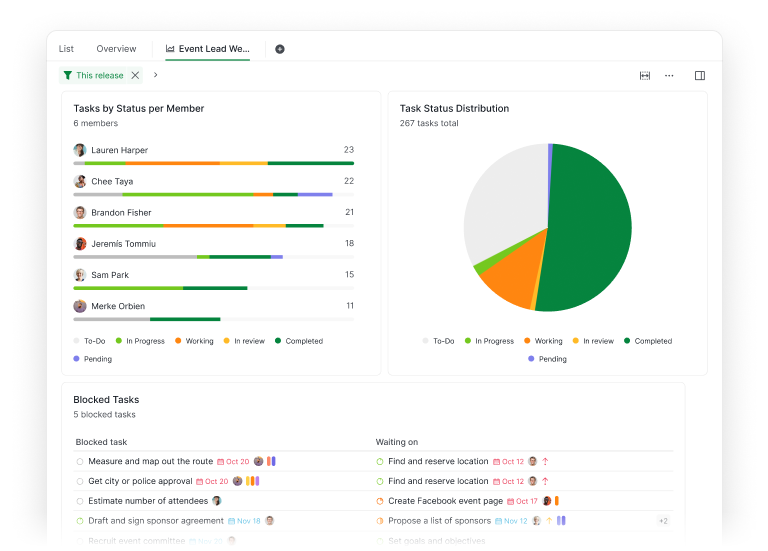Add a new view with plus icon

(280, 49)
